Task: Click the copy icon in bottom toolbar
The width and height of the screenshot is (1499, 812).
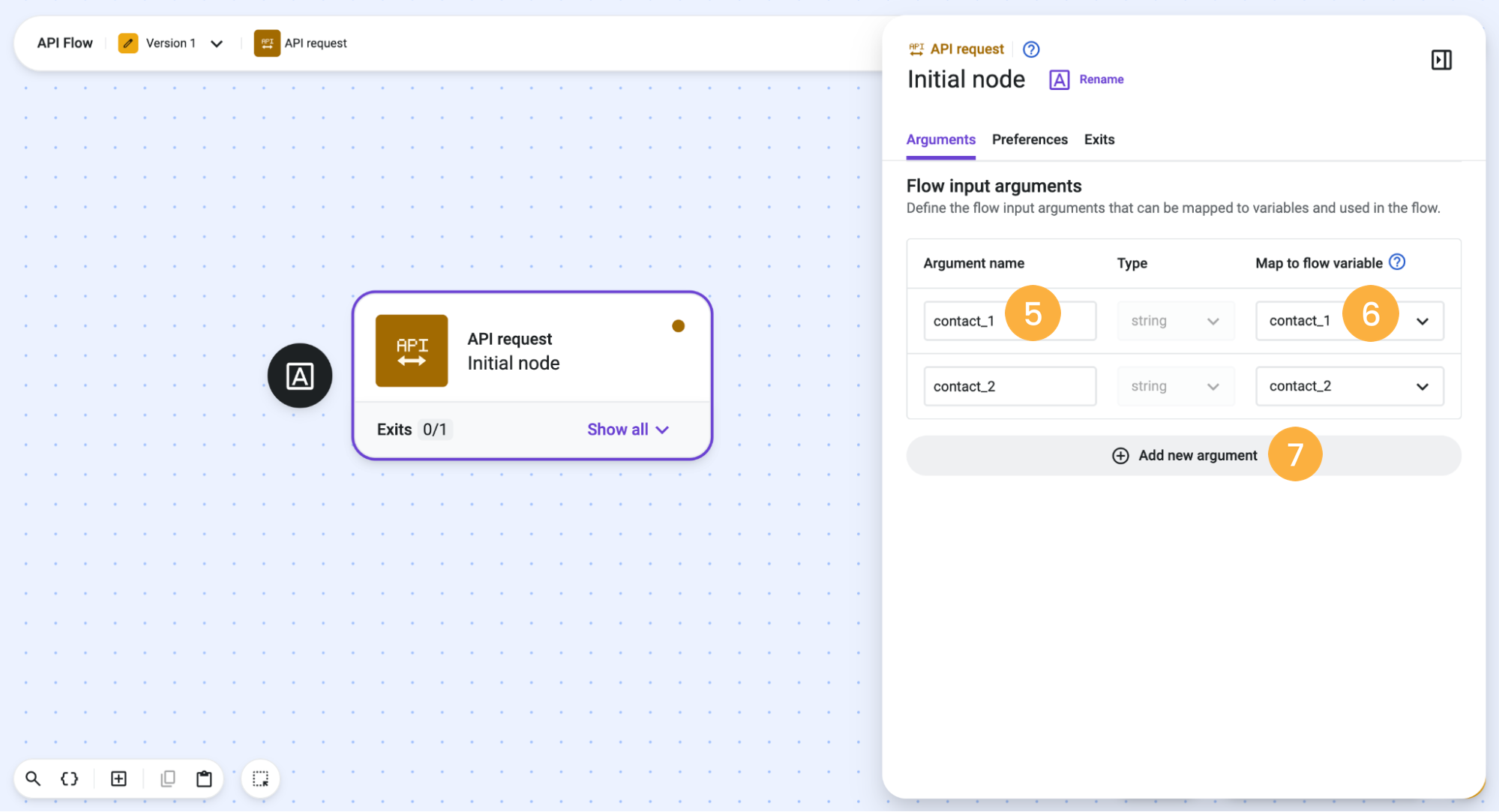Action: click(x=168, y=778)
